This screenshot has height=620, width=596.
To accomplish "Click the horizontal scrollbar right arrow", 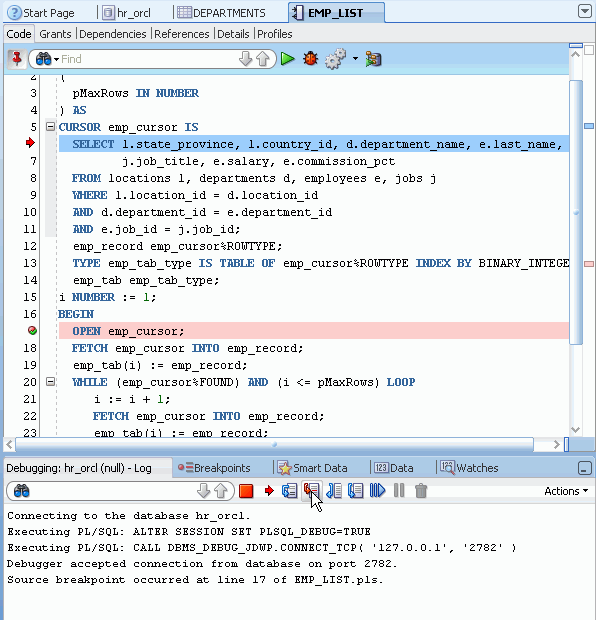I will click(x=556, y=444).
